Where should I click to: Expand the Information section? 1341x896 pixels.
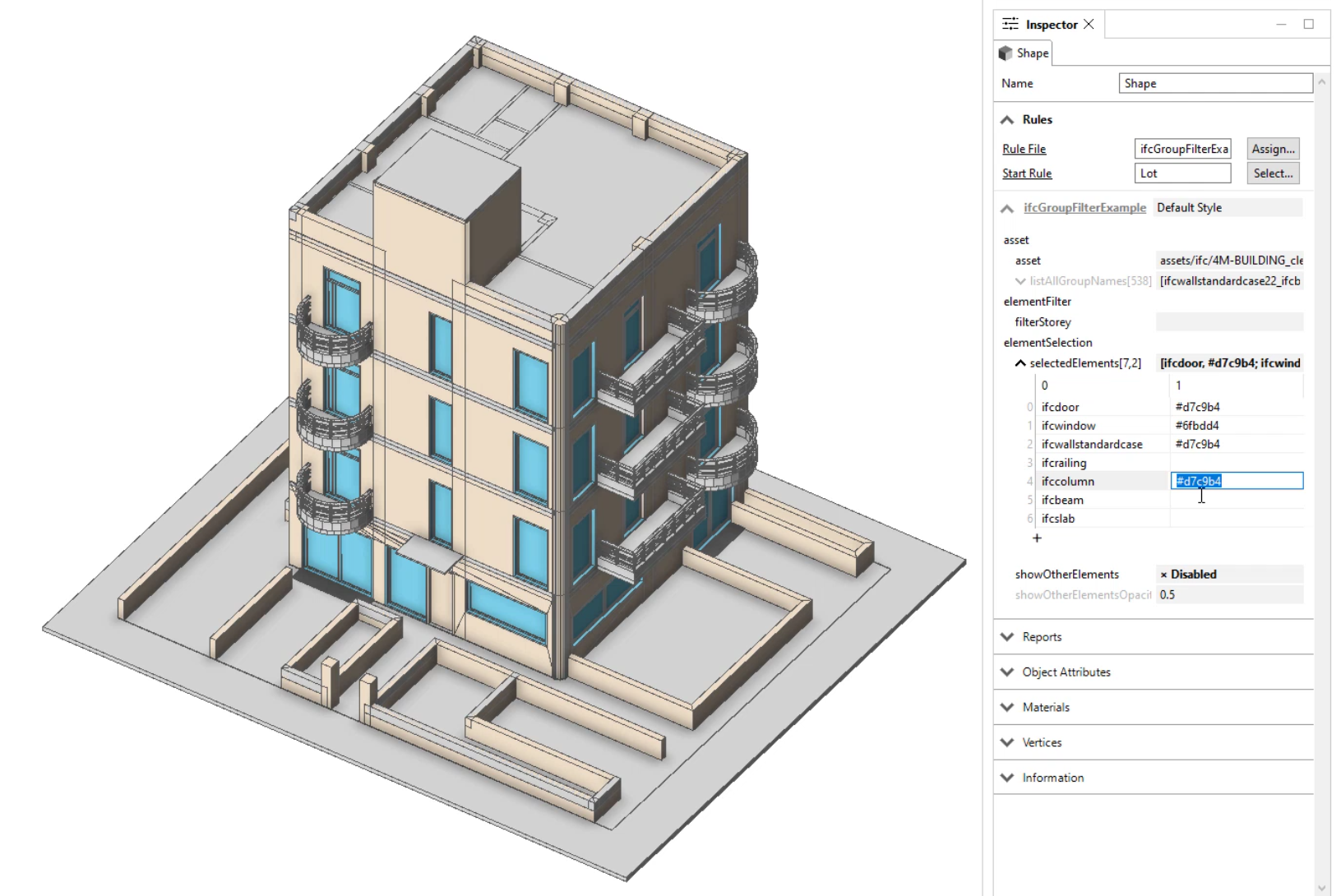click(1007, 778)
